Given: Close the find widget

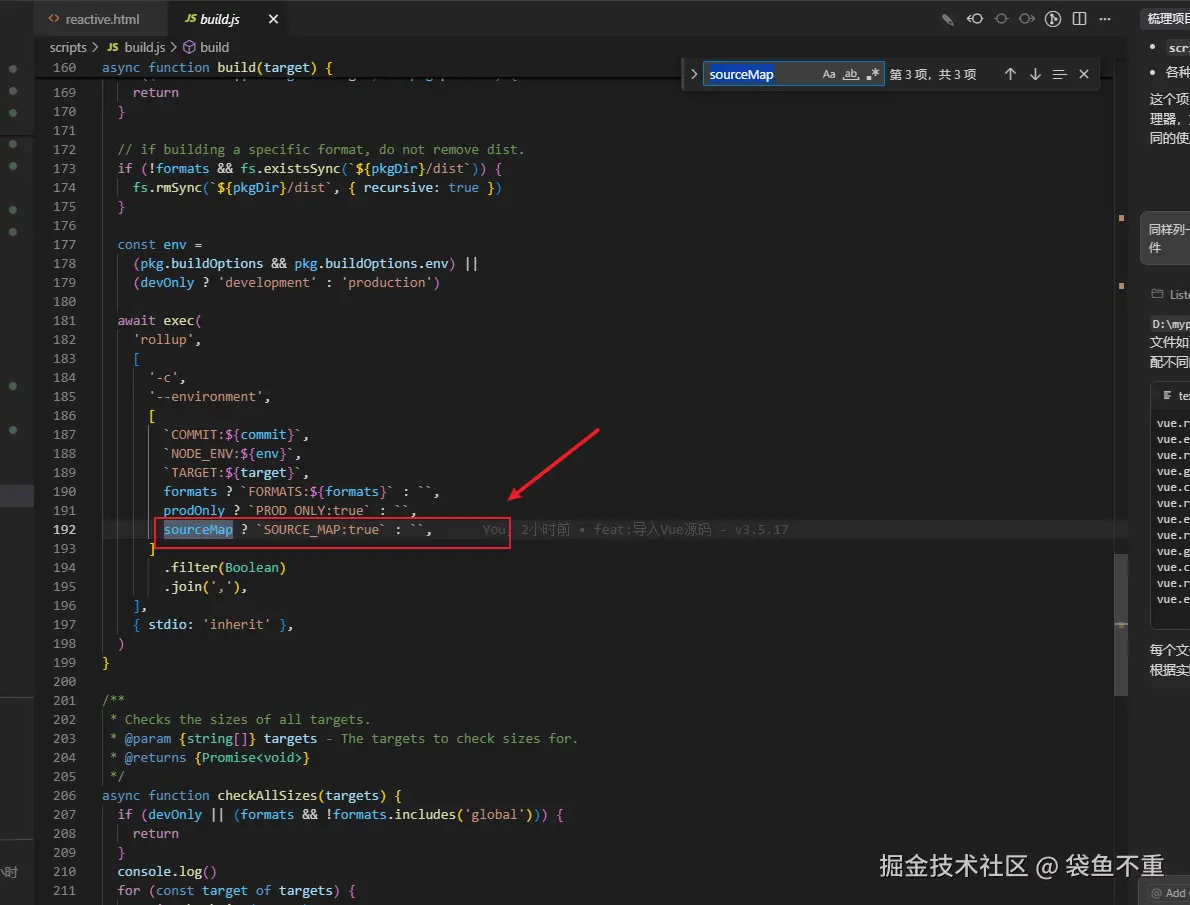Looking at the screenshot, I should click(x=1084, y=74).
